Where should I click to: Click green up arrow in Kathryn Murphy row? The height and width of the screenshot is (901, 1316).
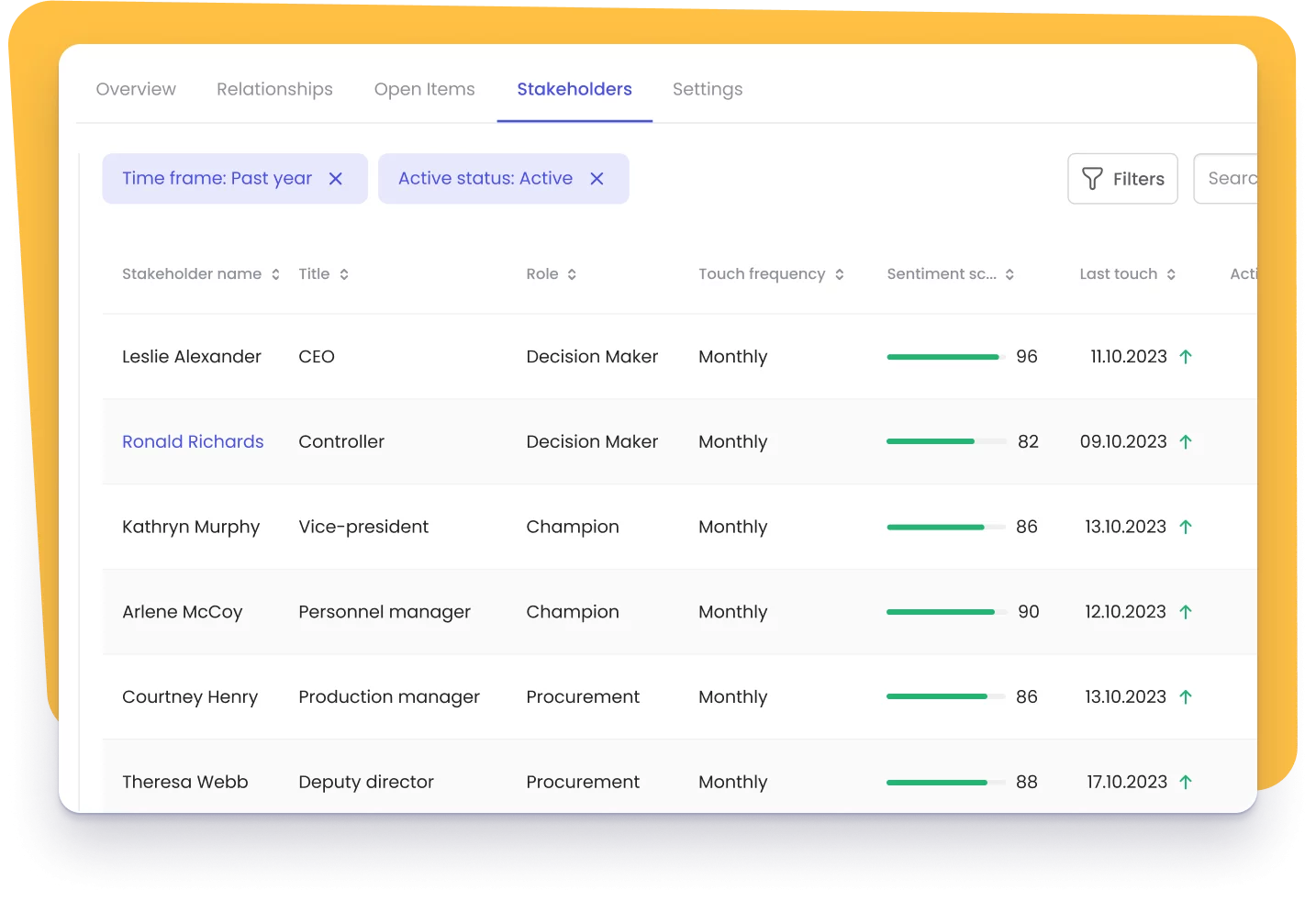[x=1186, y=527]
